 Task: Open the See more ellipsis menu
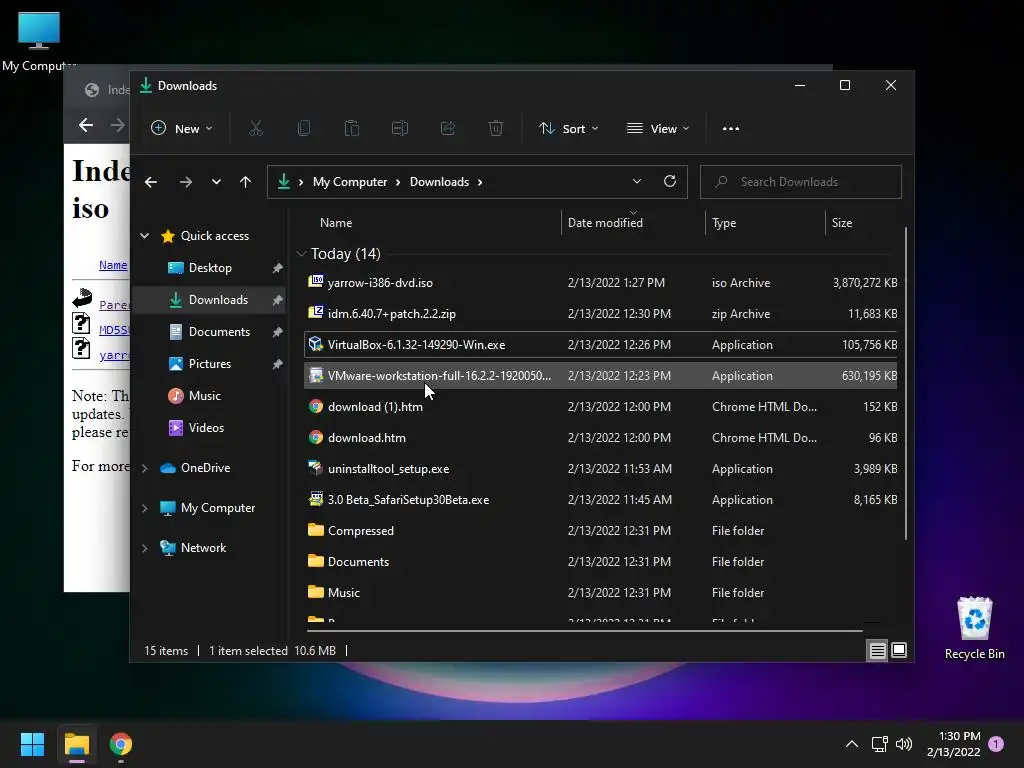tap(731, 129)
